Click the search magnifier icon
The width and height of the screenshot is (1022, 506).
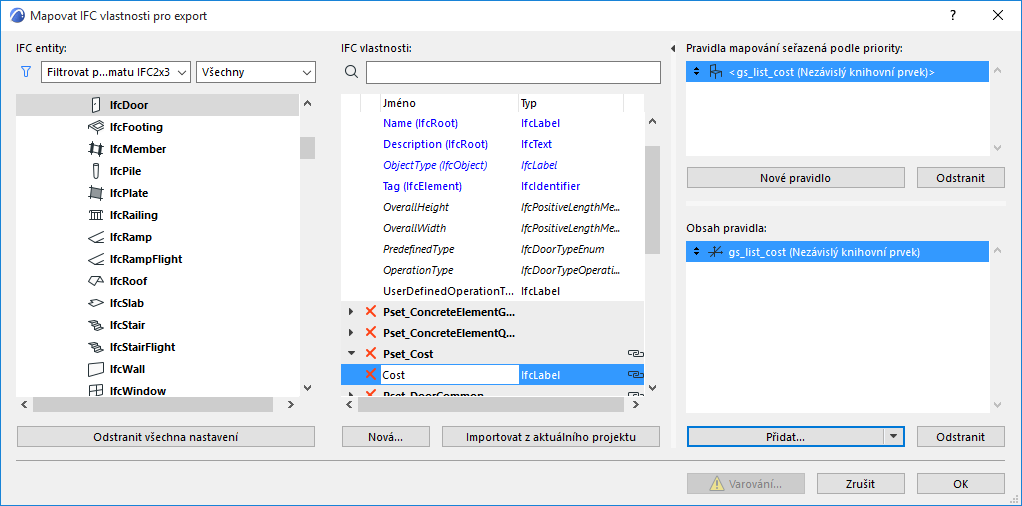(x=351, y=72)
